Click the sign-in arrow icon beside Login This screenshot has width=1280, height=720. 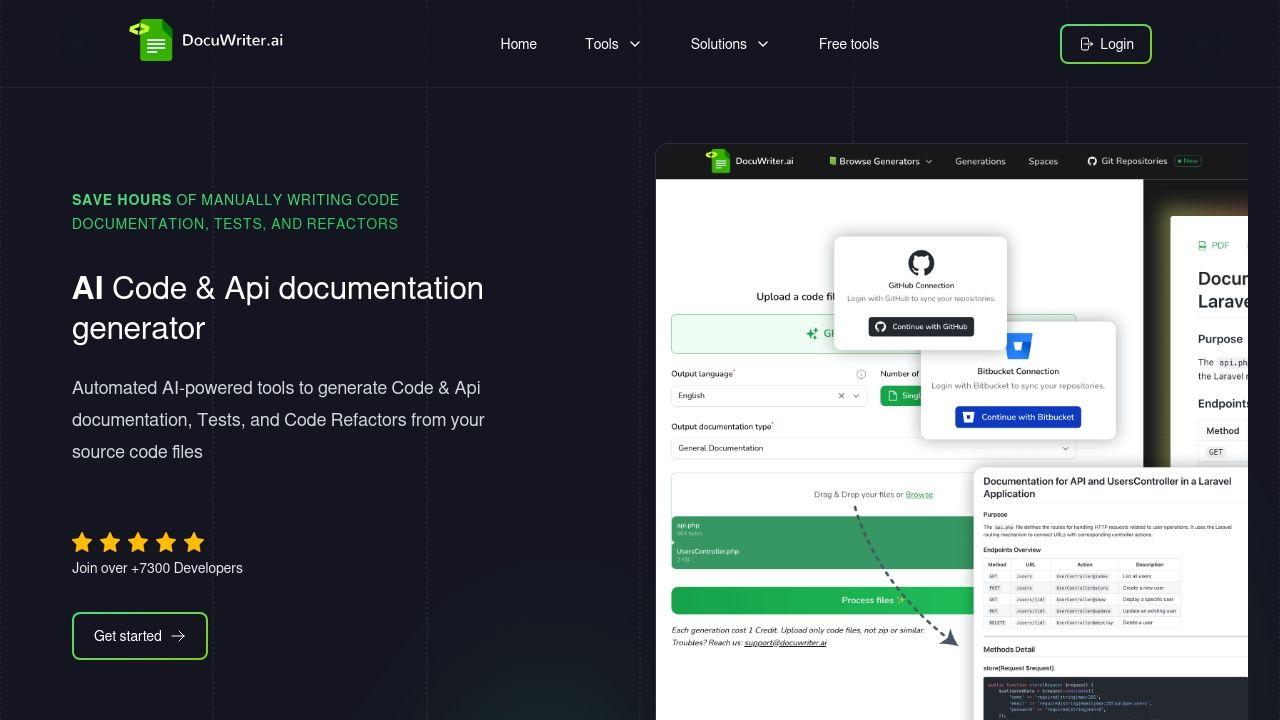coord(1087,44)
